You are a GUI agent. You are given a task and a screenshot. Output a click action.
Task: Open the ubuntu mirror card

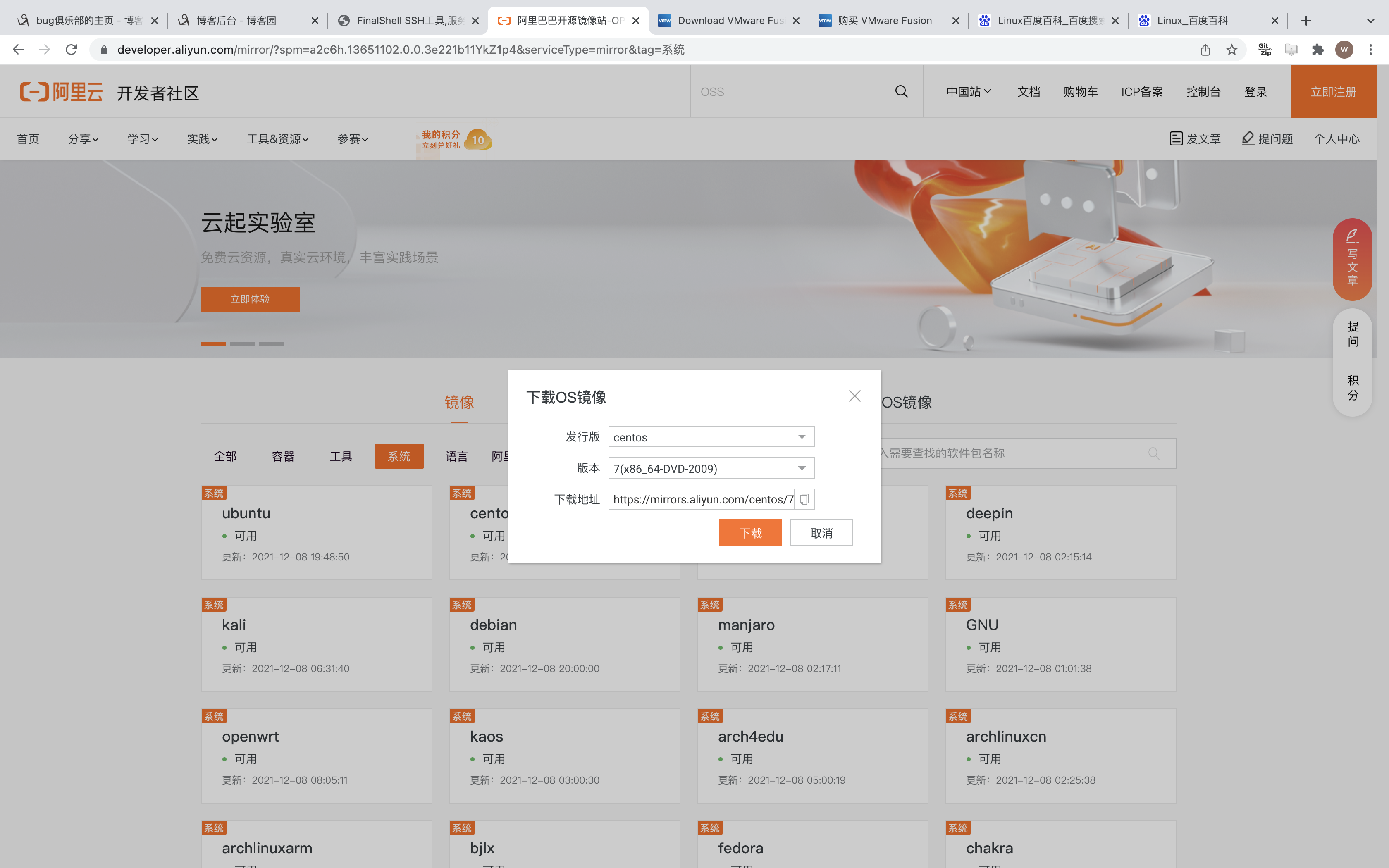coord(316,533)
